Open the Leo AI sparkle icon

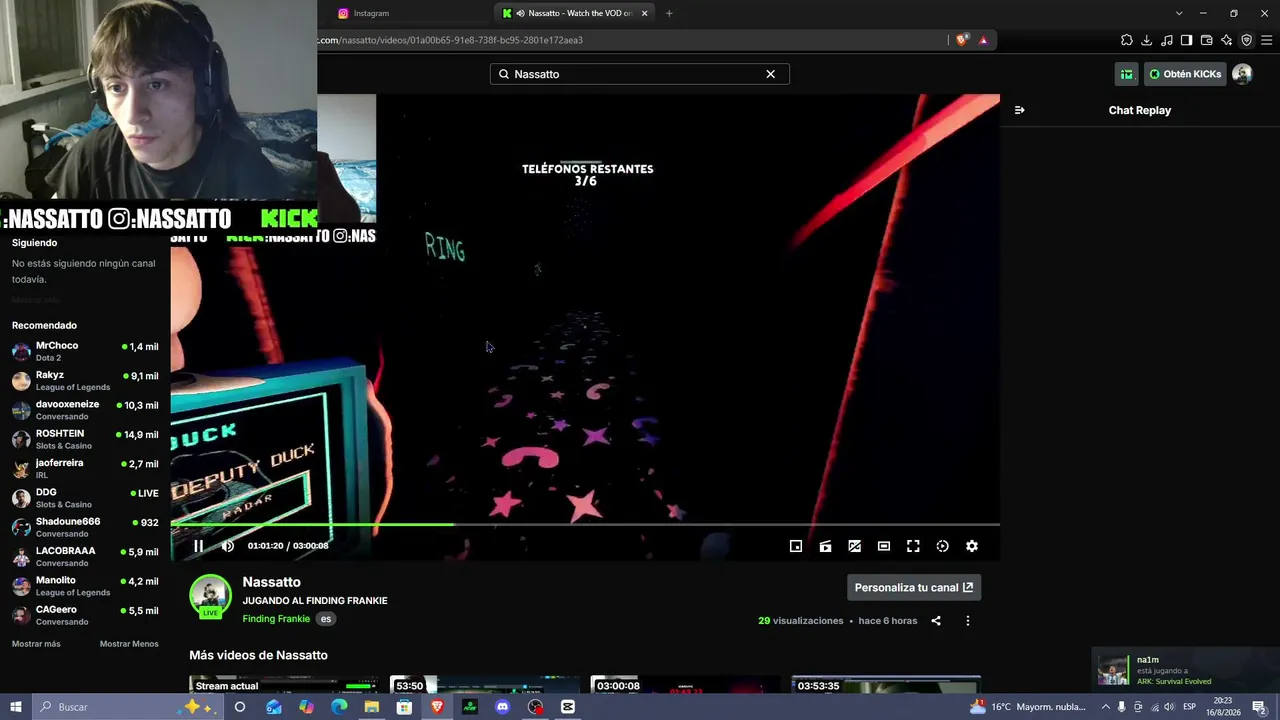(x=1226, y=40)
